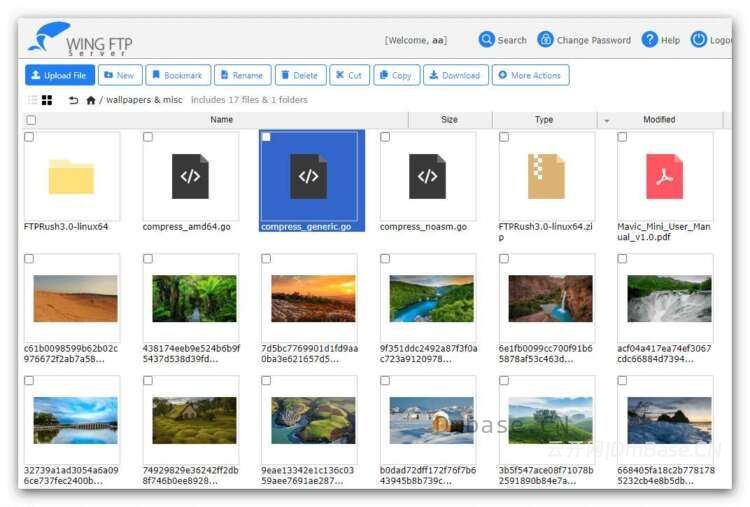The width and height of the screenshot is (750, 507).
Task: Check the compress_noasm.go checkbox
Action: coord(385,137)
